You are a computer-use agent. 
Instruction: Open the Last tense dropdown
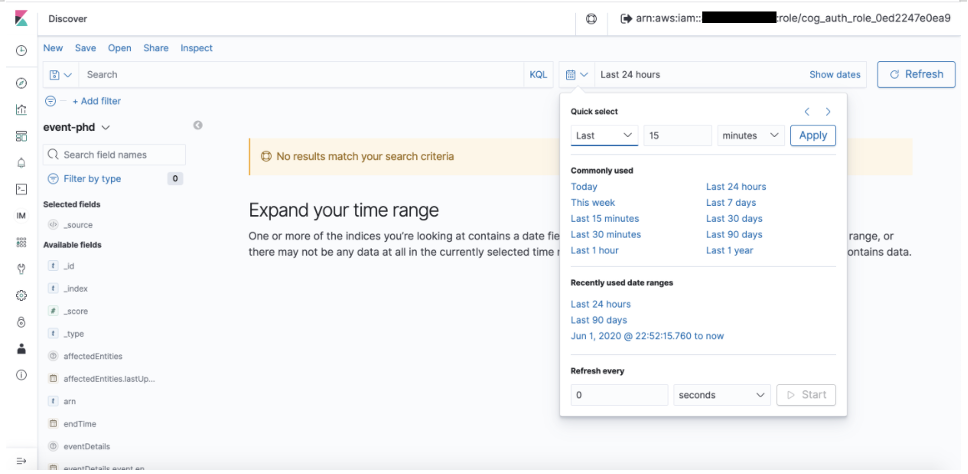click(x=604, y=135)
